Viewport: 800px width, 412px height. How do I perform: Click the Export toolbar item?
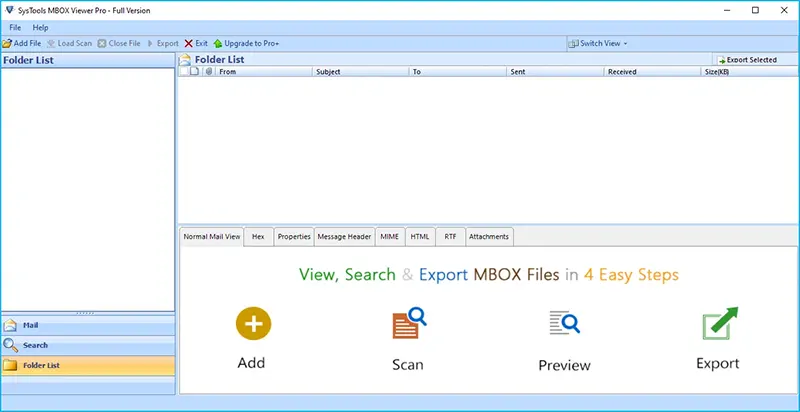tap(163, 43)
